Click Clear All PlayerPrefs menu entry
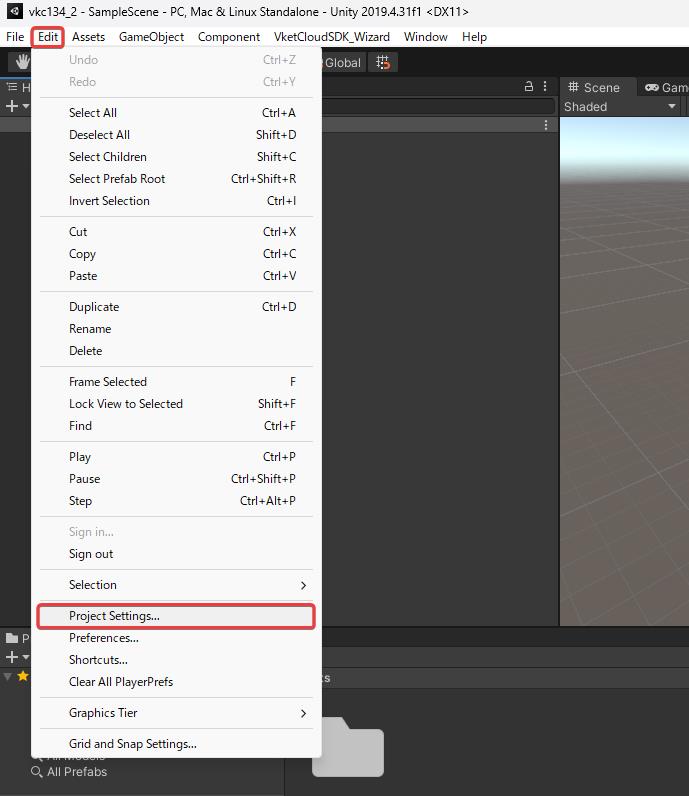This screenshot has width=689, height=796. pyautogui.click(x=121, y=682)
